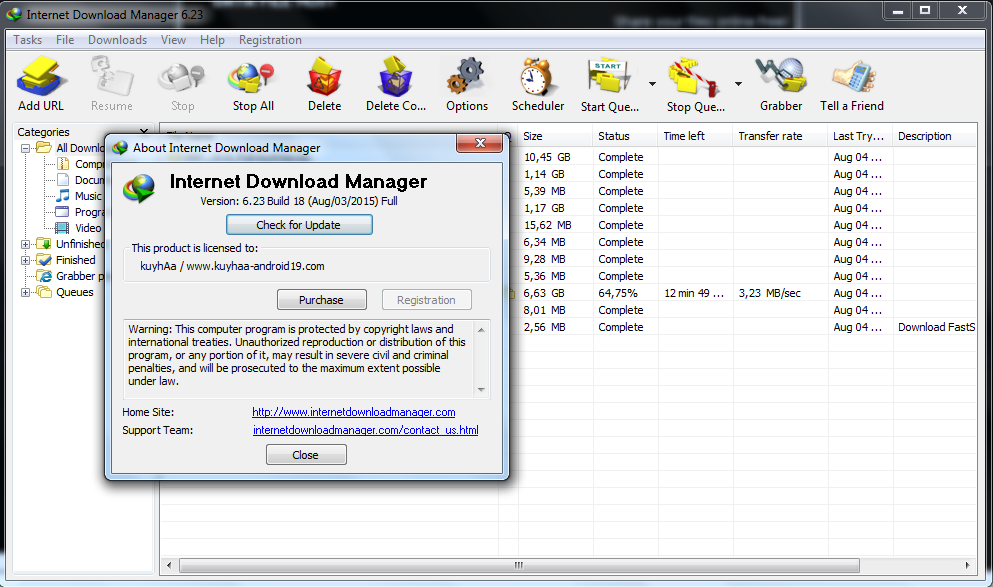Select the Documents category
The height and width of the screenshot is (587, 993).
89,180
